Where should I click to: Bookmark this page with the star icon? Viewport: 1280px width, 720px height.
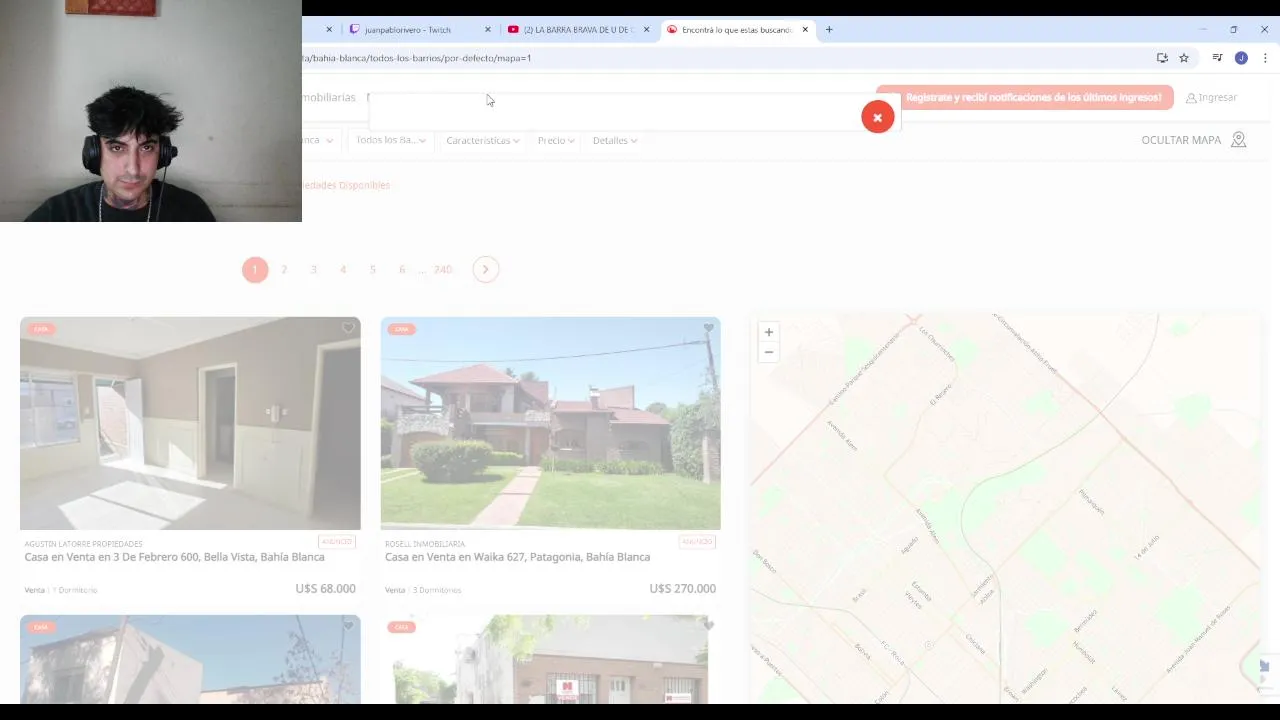(x=1184, y=58)
